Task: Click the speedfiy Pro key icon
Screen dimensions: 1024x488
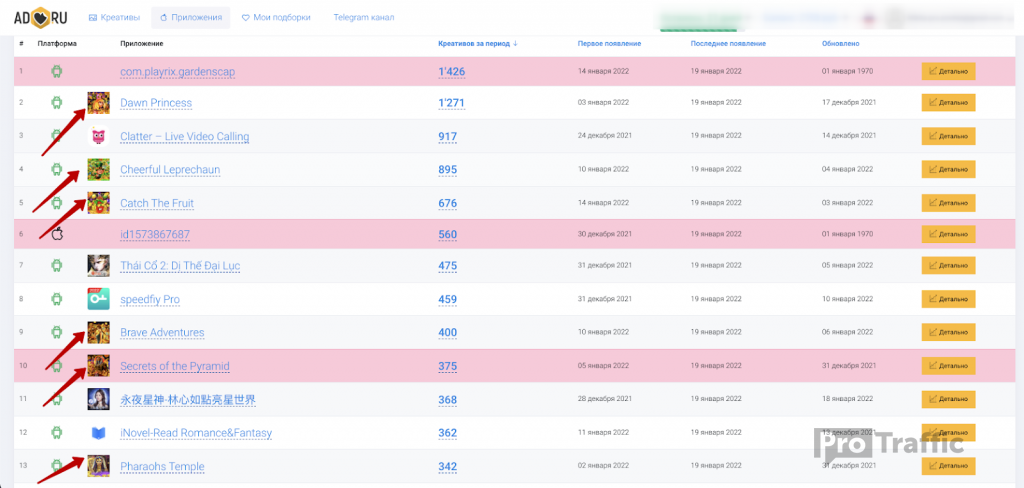Action: coord(98,299)
